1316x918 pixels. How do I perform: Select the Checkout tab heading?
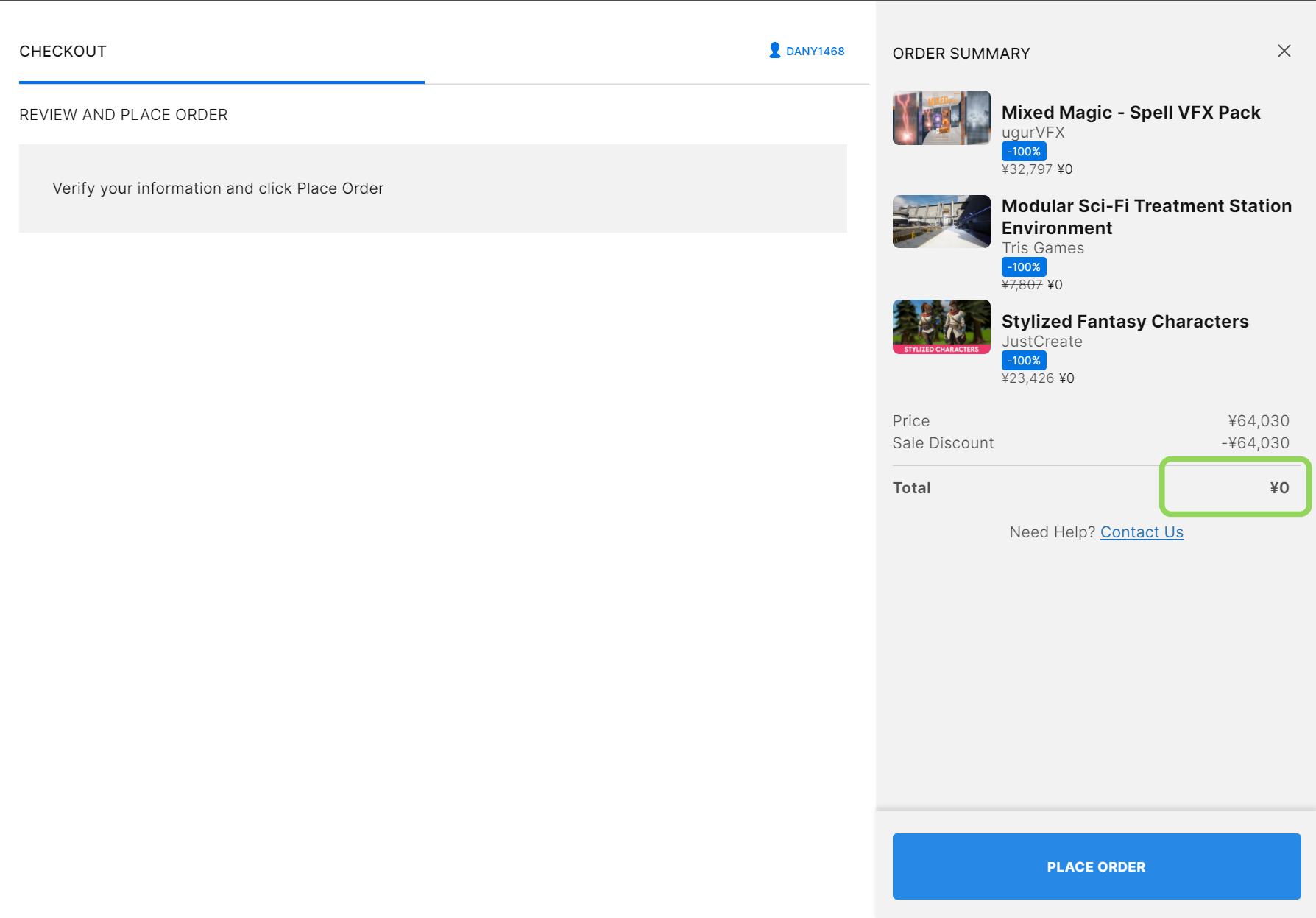63,52
